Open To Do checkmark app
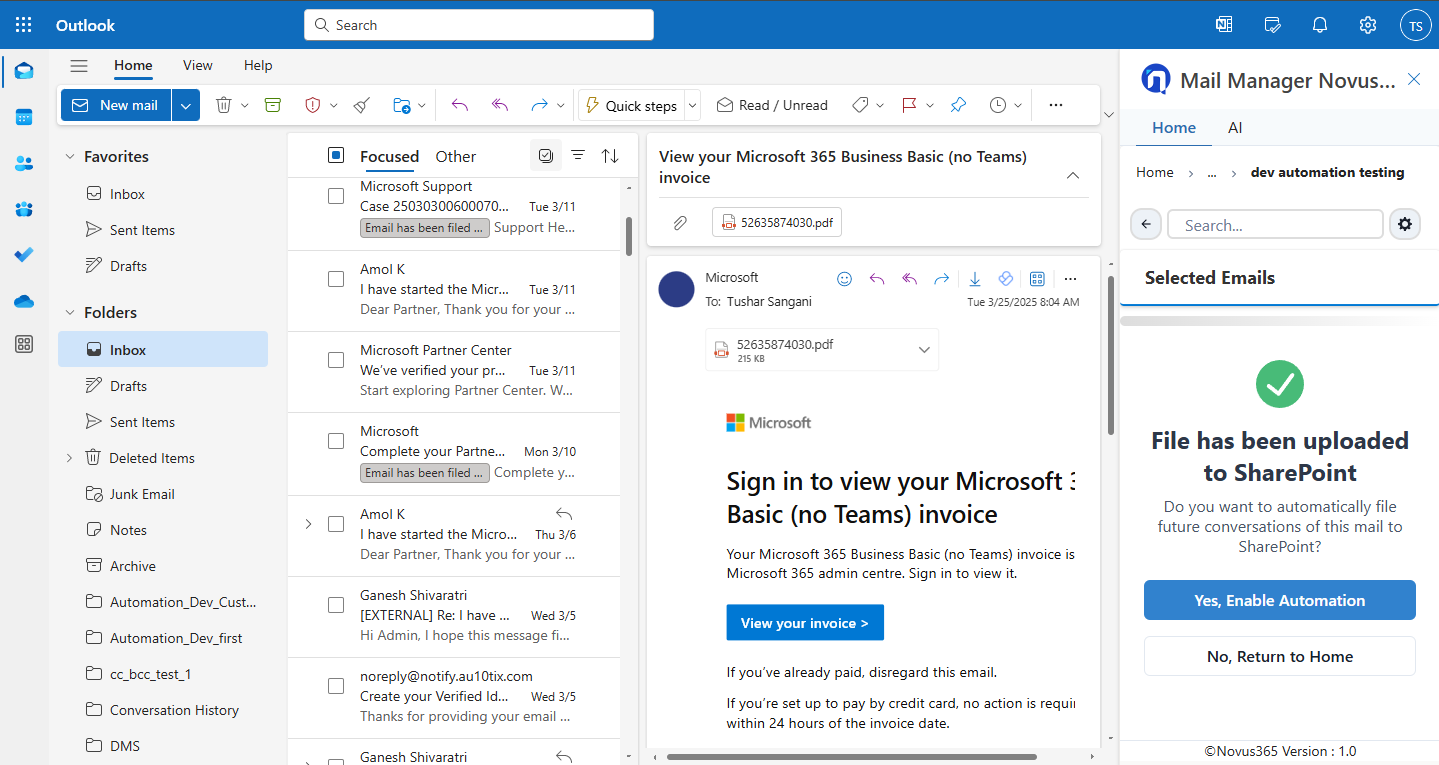This screenshot has height=765, width=1439. pos(24,255)
